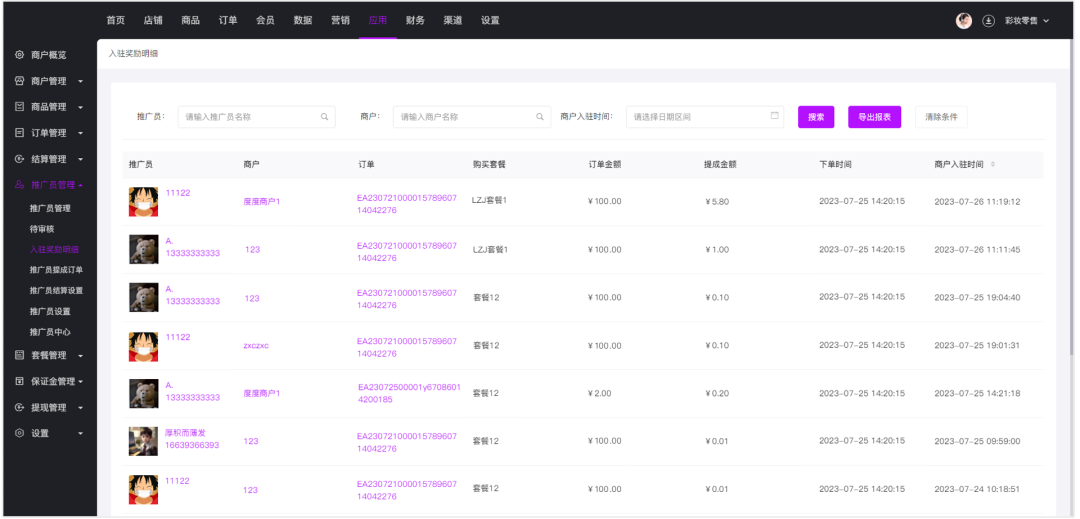Viewport: 1080px width, 519px height.
Task: Expand the 套餐管理 sidebar menu
Action: click(80, 355)
